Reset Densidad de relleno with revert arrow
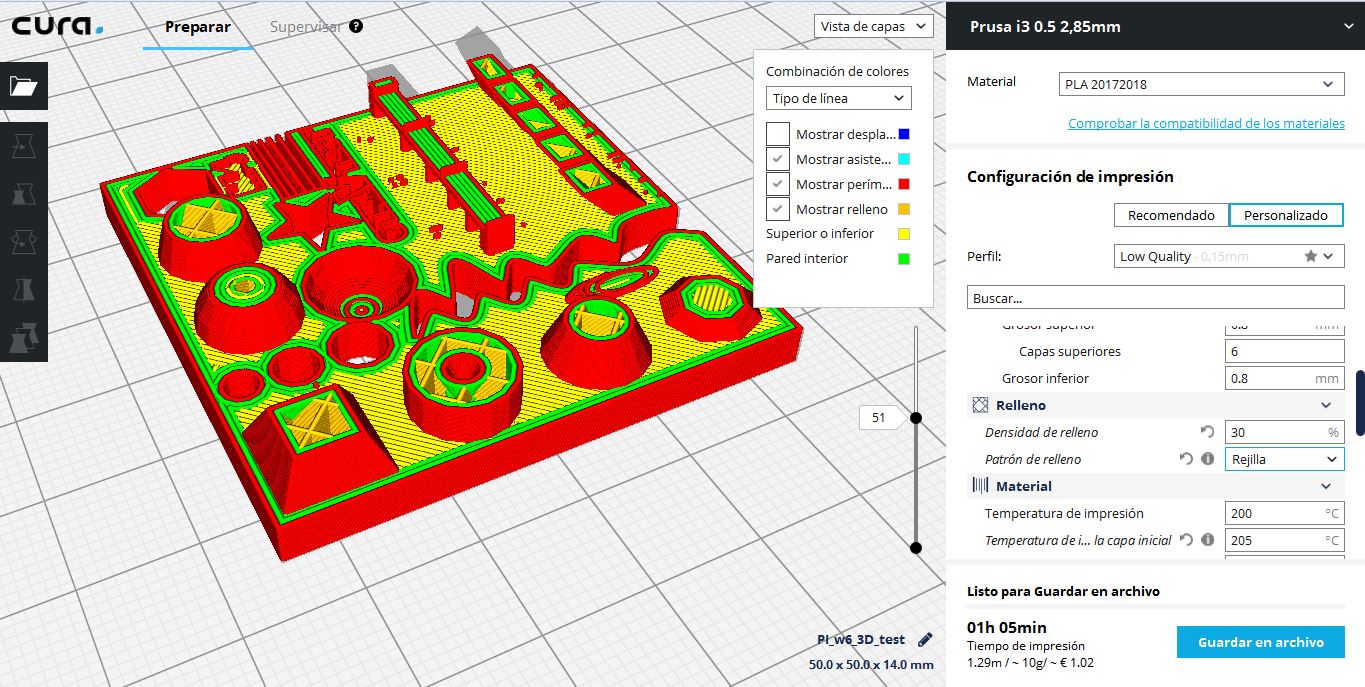 pos(1207,432)
